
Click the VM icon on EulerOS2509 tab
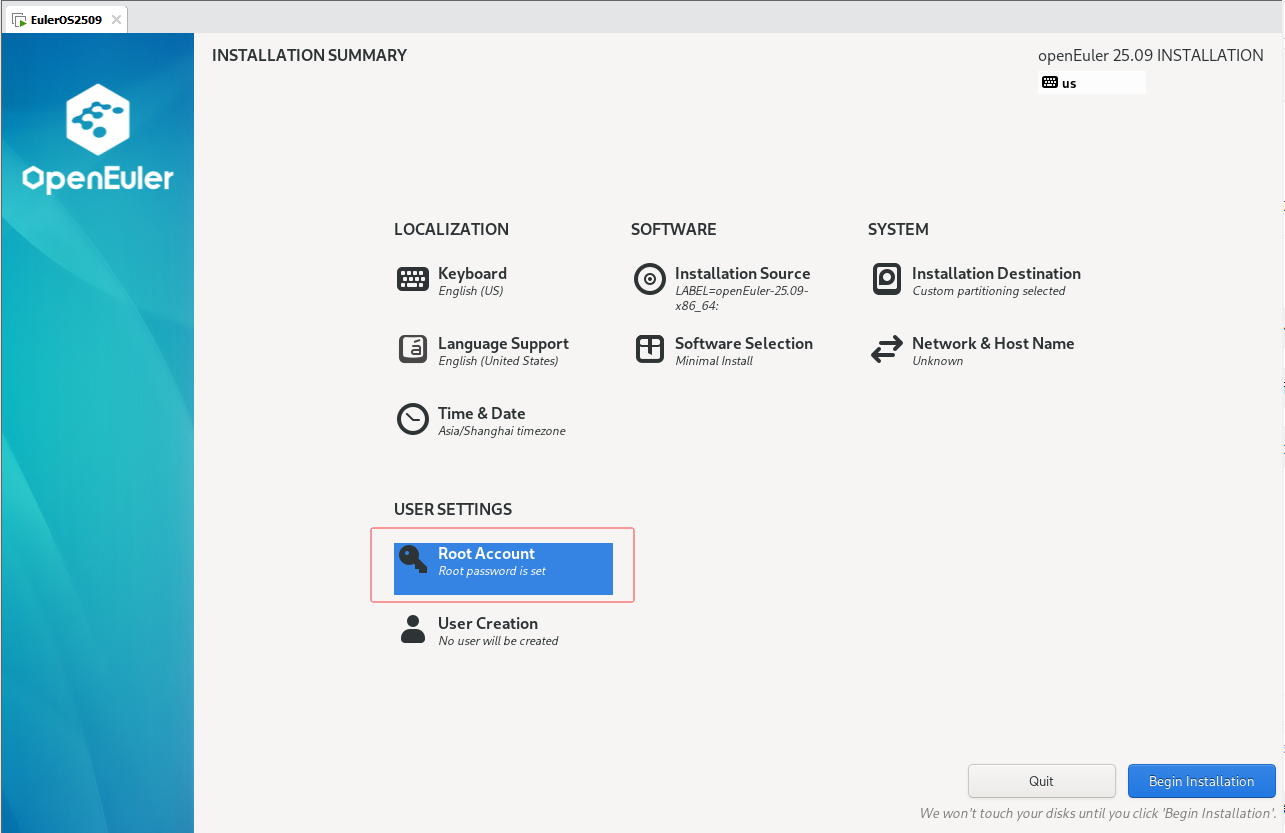pos(19,19)
